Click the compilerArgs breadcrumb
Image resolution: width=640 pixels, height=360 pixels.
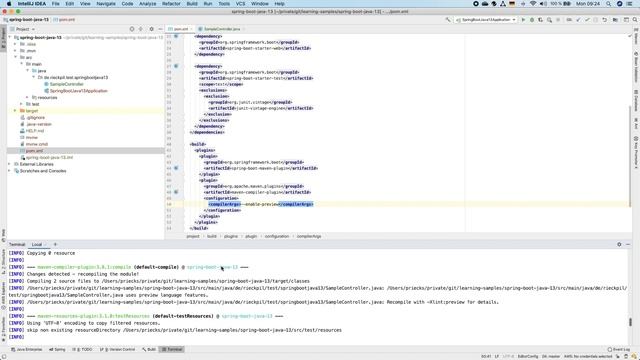click(x=309, y=236)
